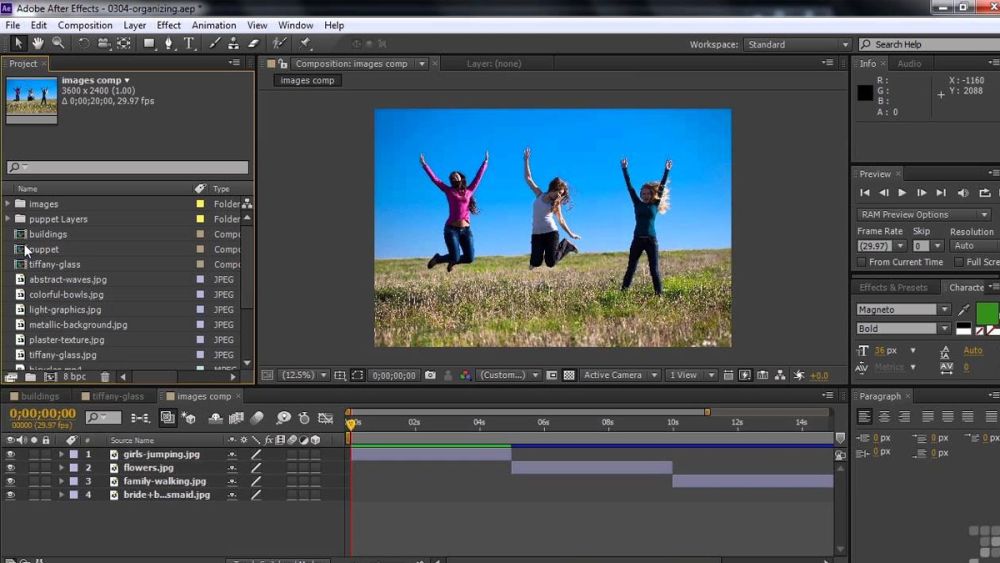
Task: Switch to the buildings timeline tab
Action: tap(40, 396)
